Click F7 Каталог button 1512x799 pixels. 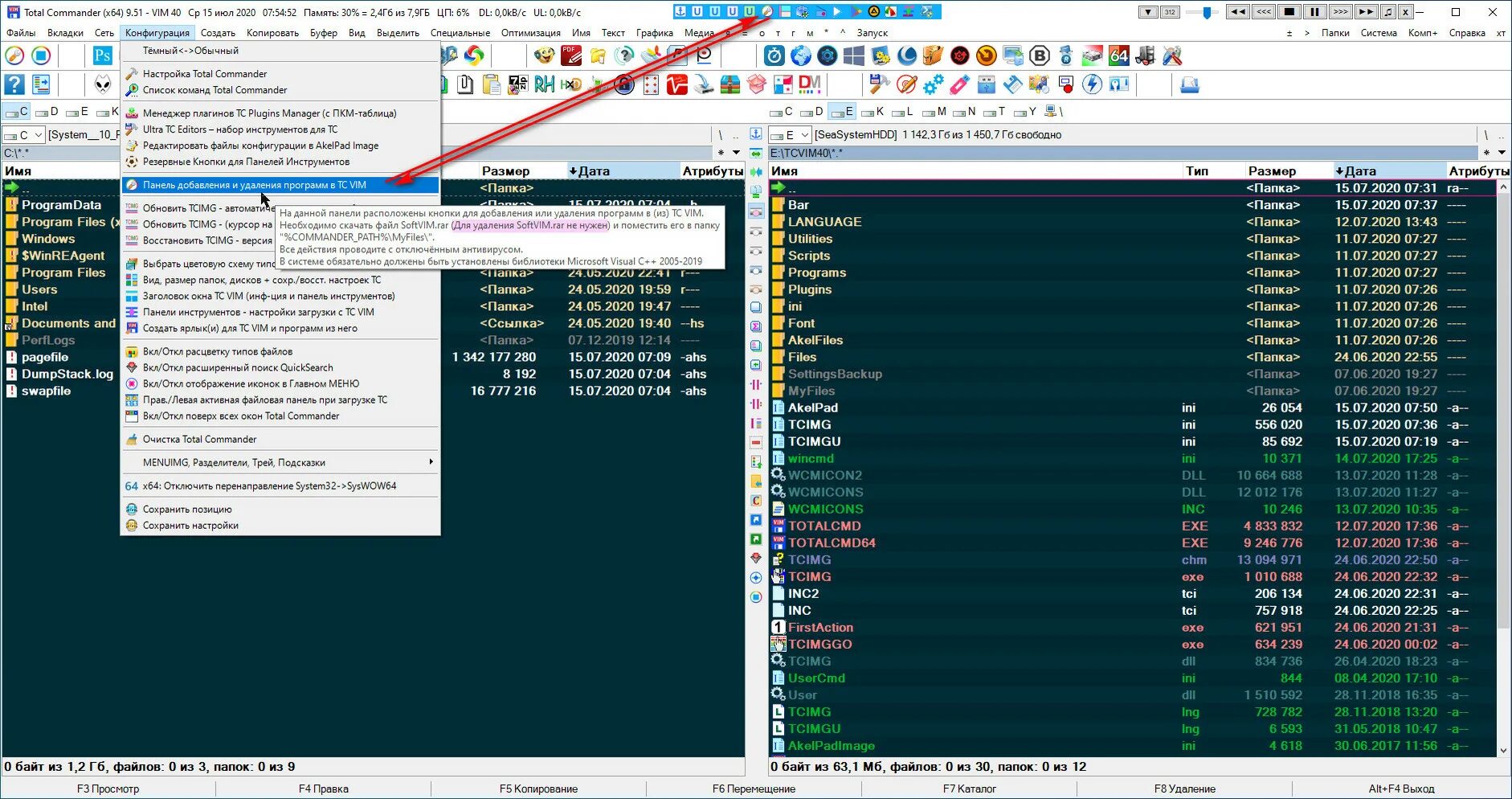click(969, 789)
